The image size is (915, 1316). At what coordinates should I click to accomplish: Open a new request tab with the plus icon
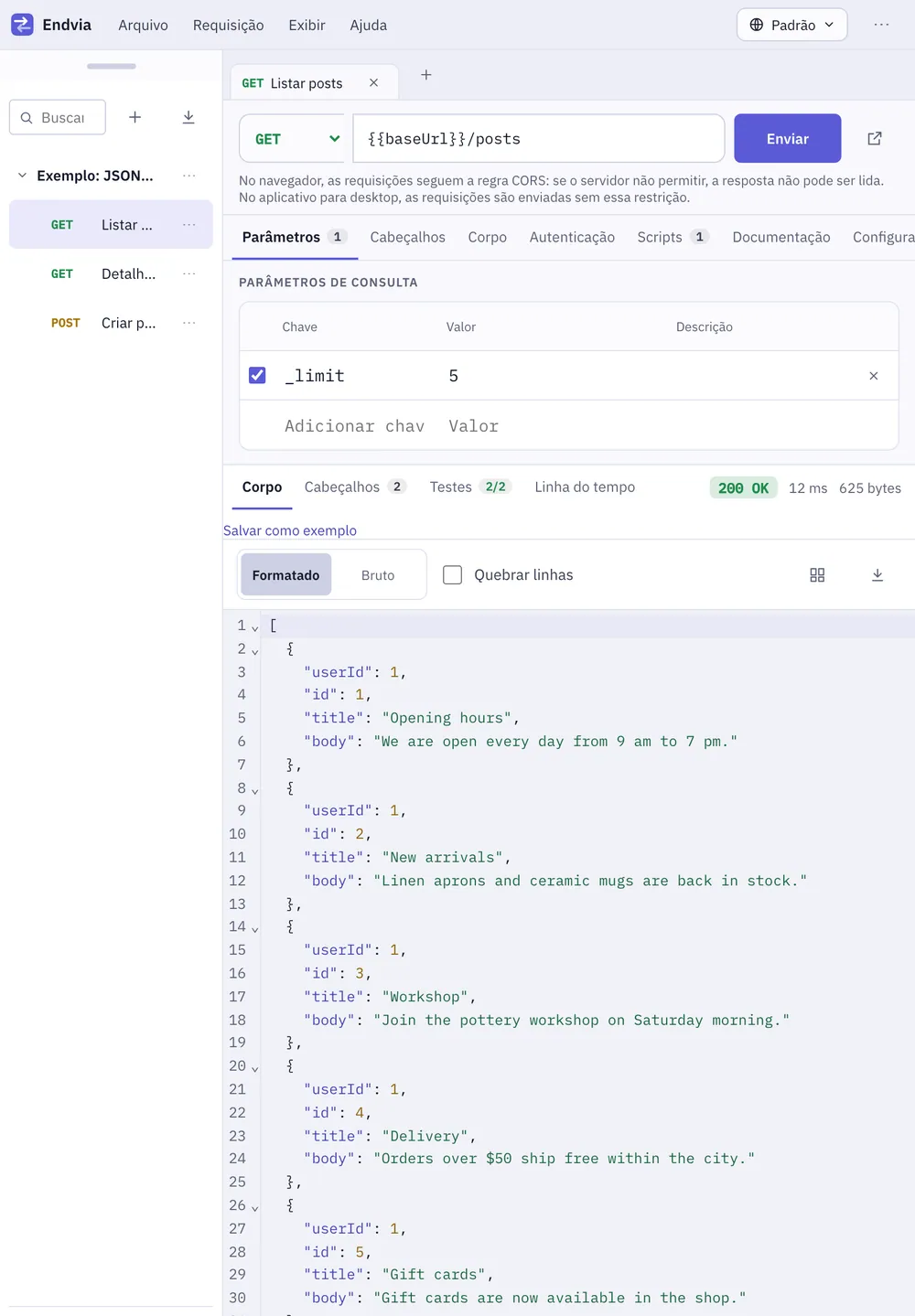point(426,75)
